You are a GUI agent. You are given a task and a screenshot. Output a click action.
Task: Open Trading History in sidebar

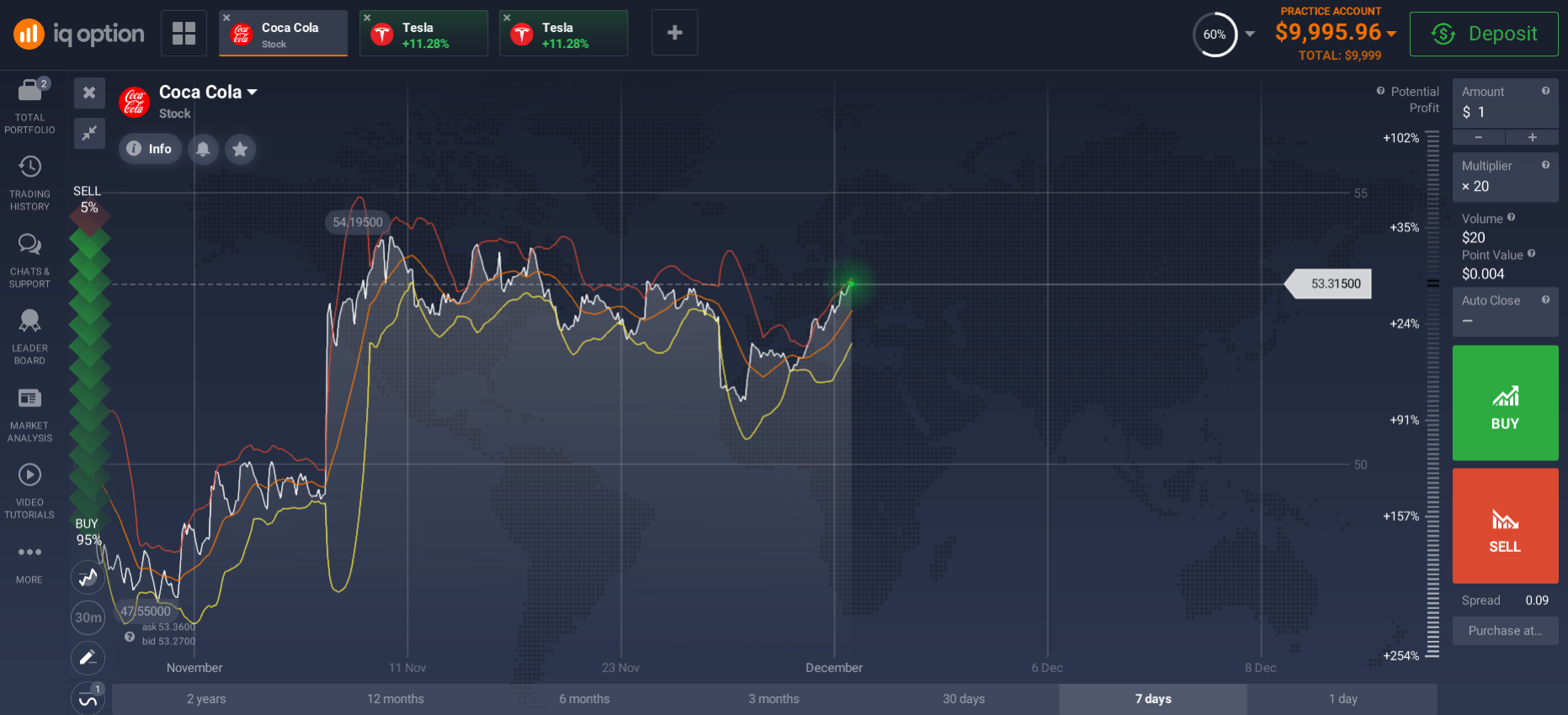(29, 183)
